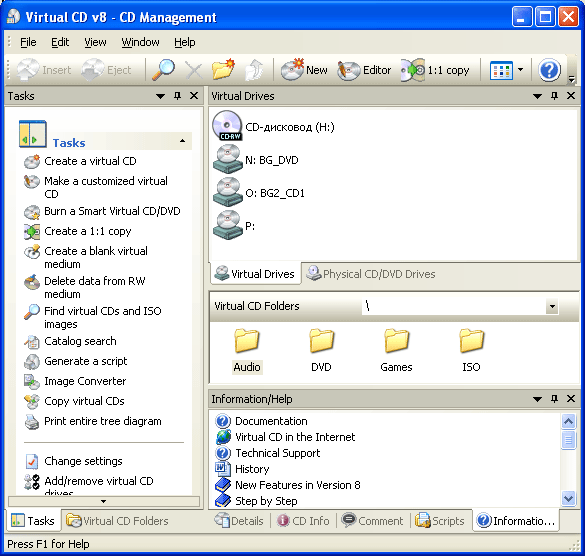This screenshot has width=585, height=556.
Task: Open the virtual CD Editor from toolbar
Action: pyautogui.click(x=364, y=70)
